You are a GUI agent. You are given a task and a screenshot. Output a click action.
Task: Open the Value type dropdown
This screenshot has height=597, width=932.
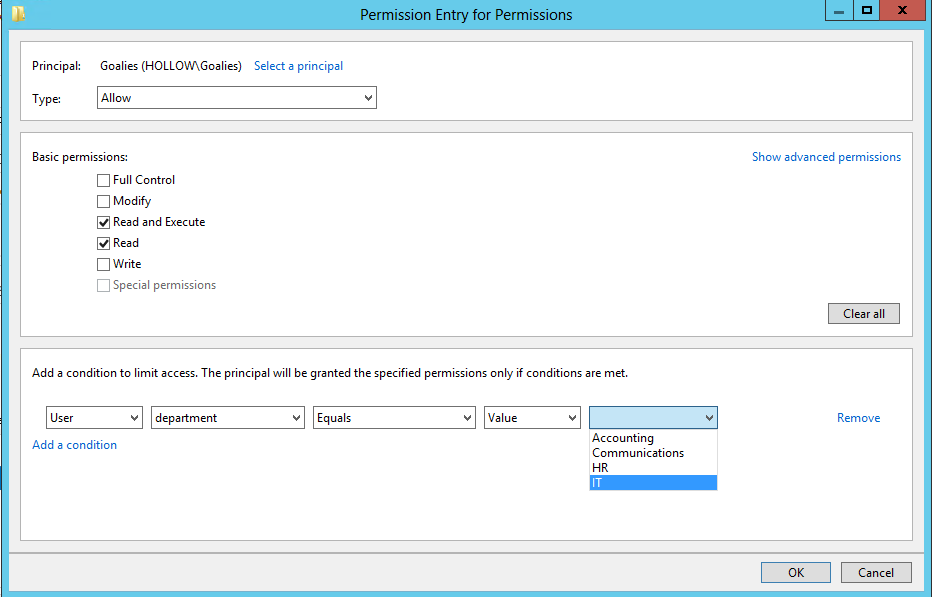click(x=532, y=418)
